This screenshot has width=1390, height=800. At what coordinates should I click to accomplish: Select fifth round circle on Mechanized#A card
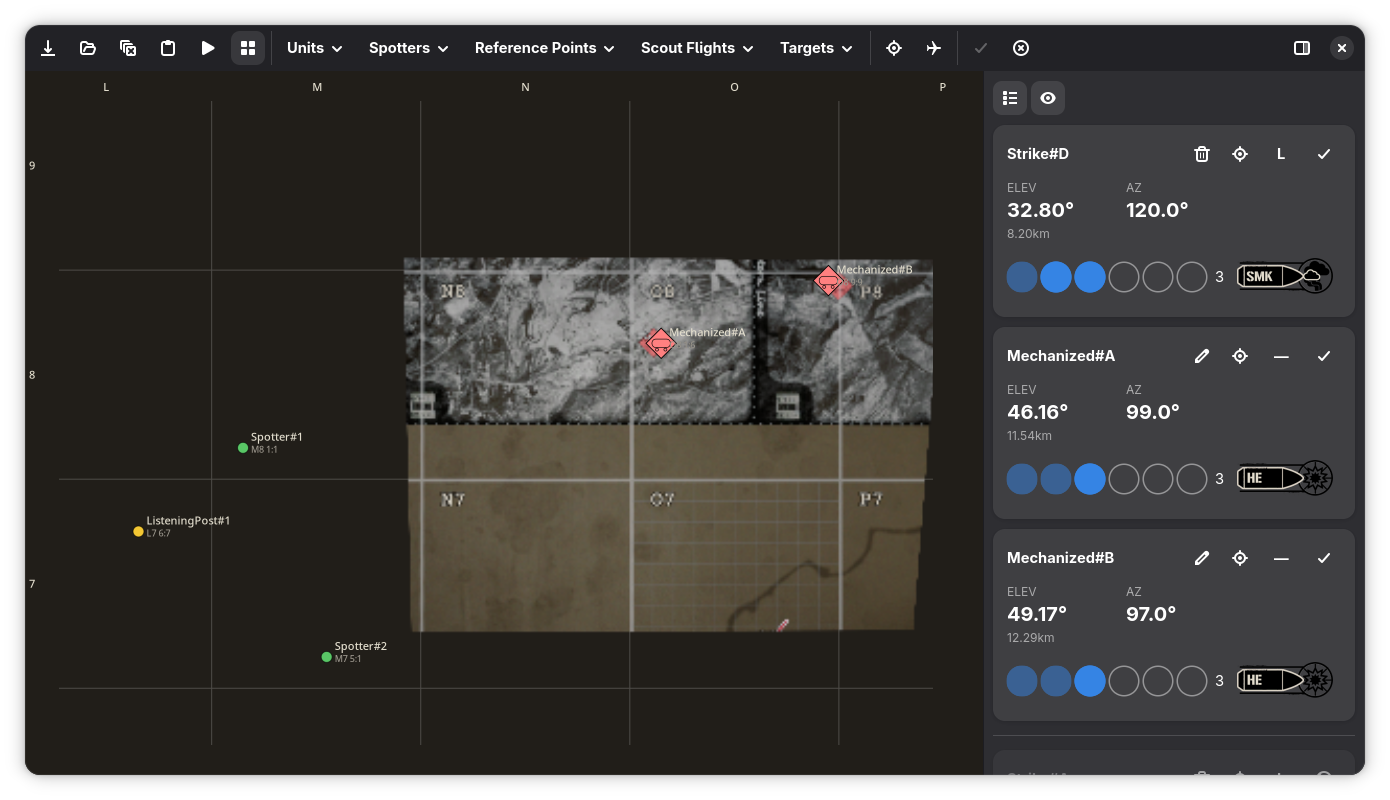(x=1158, y=479)
